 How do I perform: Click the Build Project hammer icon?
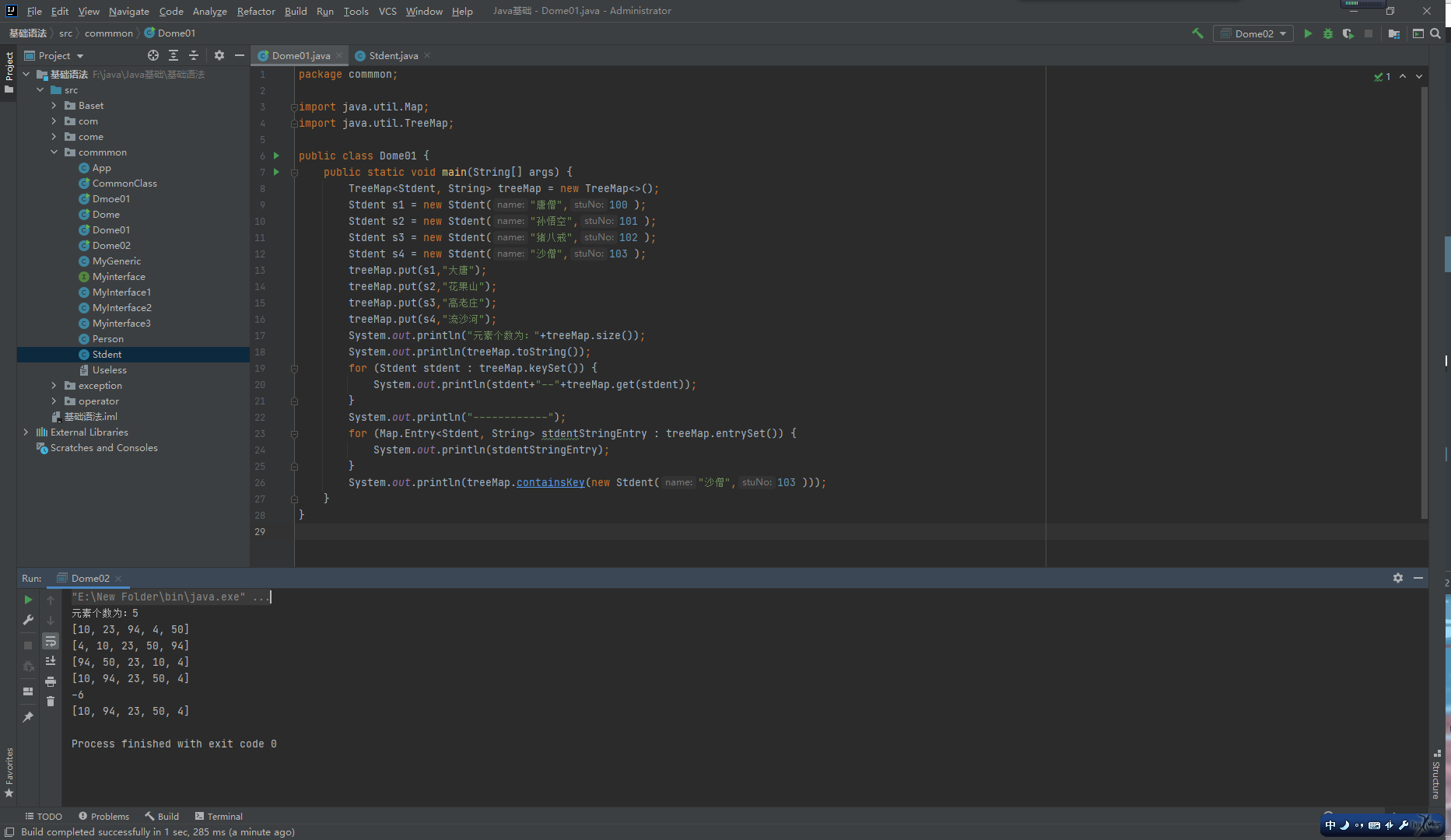(x=1197, y=33)
